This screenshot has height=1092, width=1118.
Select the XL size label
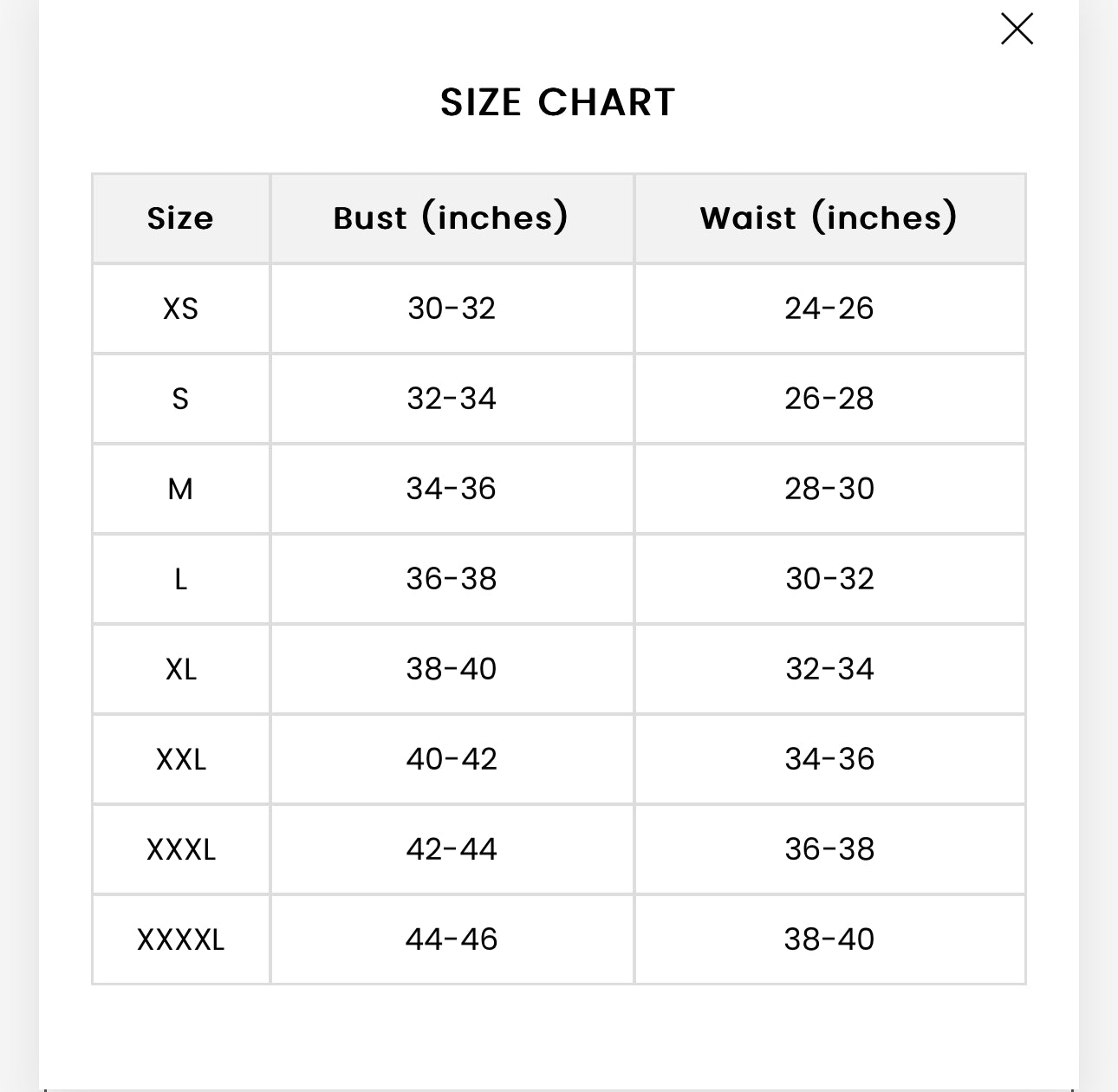tap(180, 668)
